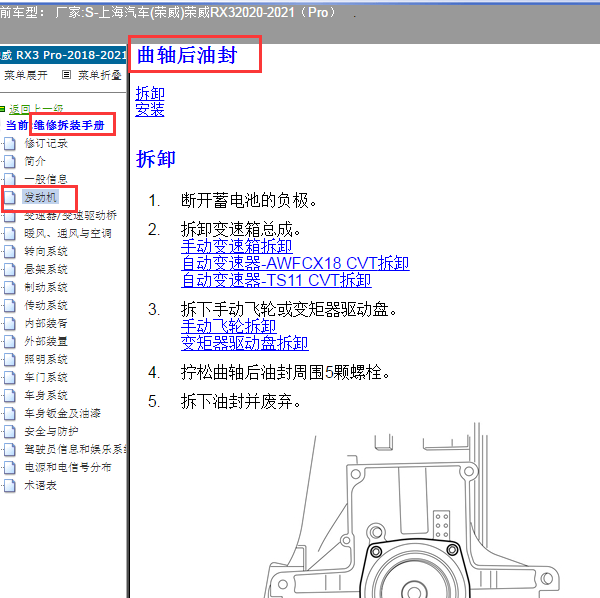The height and width of the screenshot is (598, 600).
Task: Click step text 拧松曲轴后油封周围5颗螺栓
Action: coord(285,372)
